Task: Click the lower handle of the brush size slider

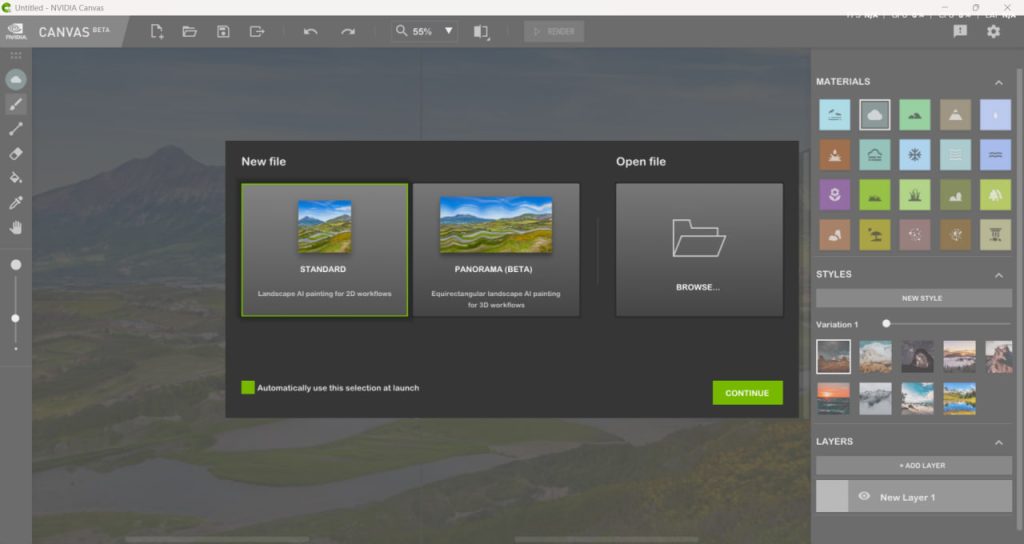Action: coord(16,318)
